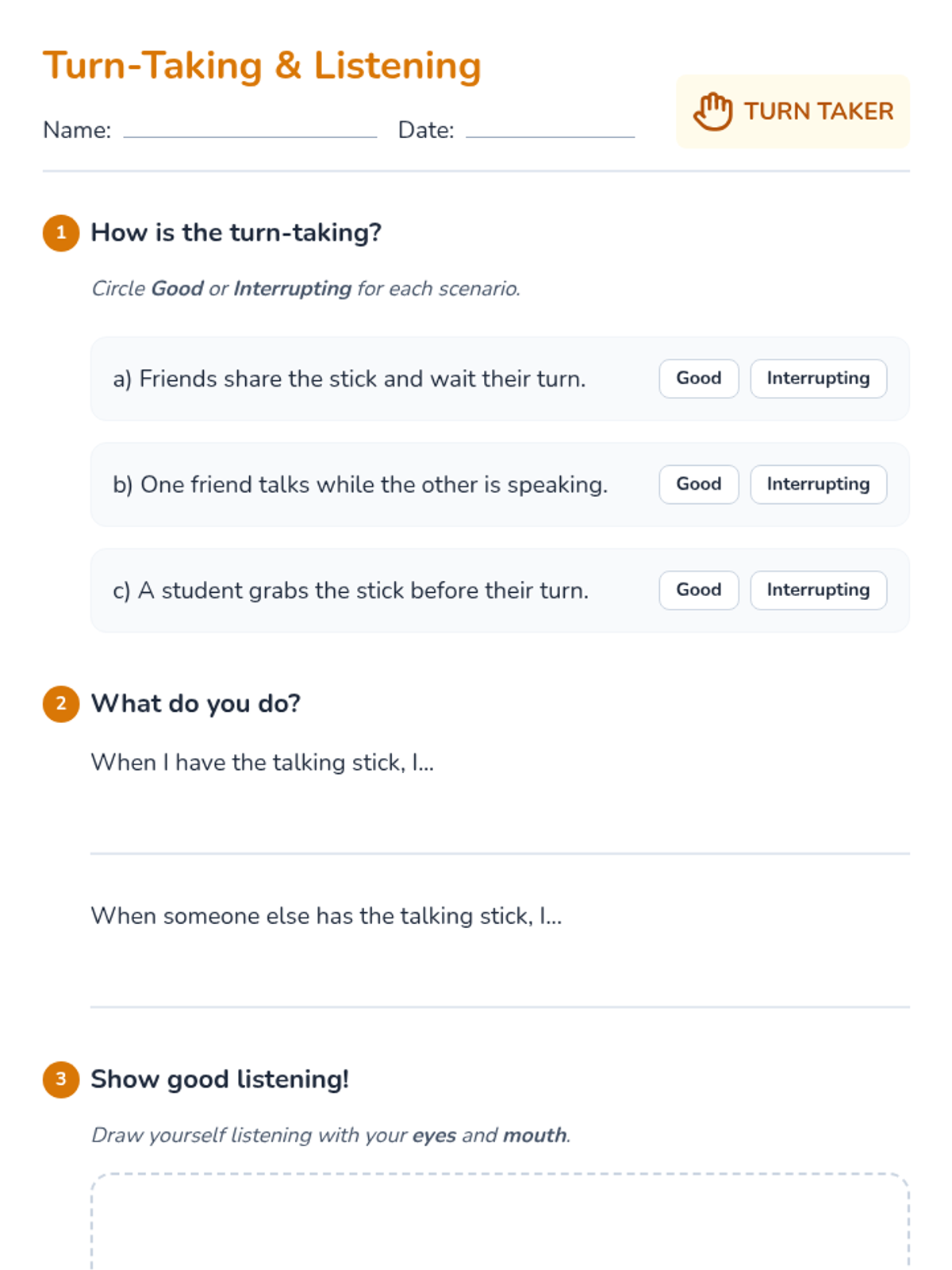Click the orange number 1 circle
Image resolution: width=952 pixels, height=1270 pixels.
click(x=61, y=233)
